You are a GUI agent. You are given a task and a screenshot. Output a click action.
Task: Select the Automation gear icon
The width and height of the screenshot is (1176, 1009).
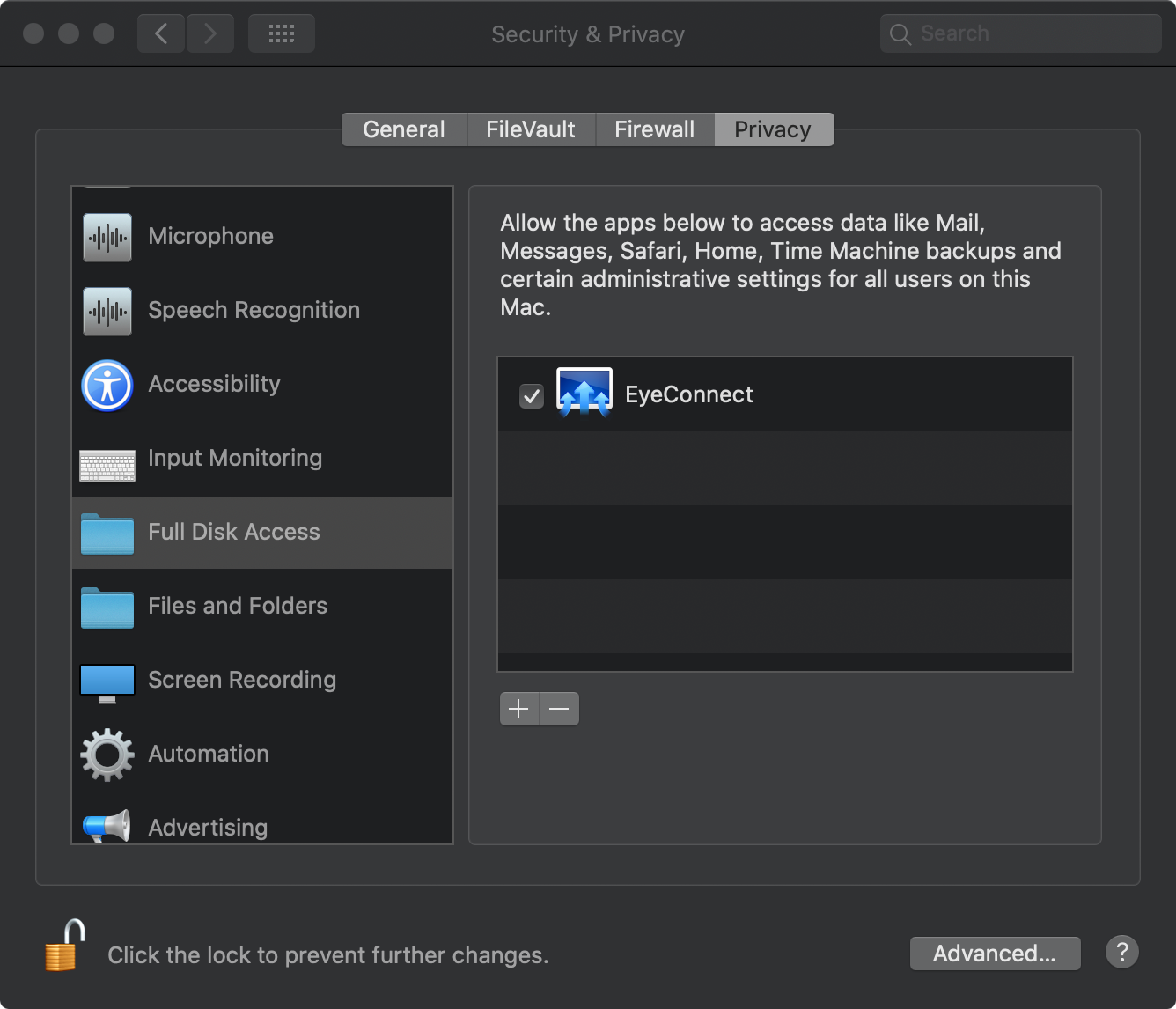pyautogui.click(x=107, y=755)
